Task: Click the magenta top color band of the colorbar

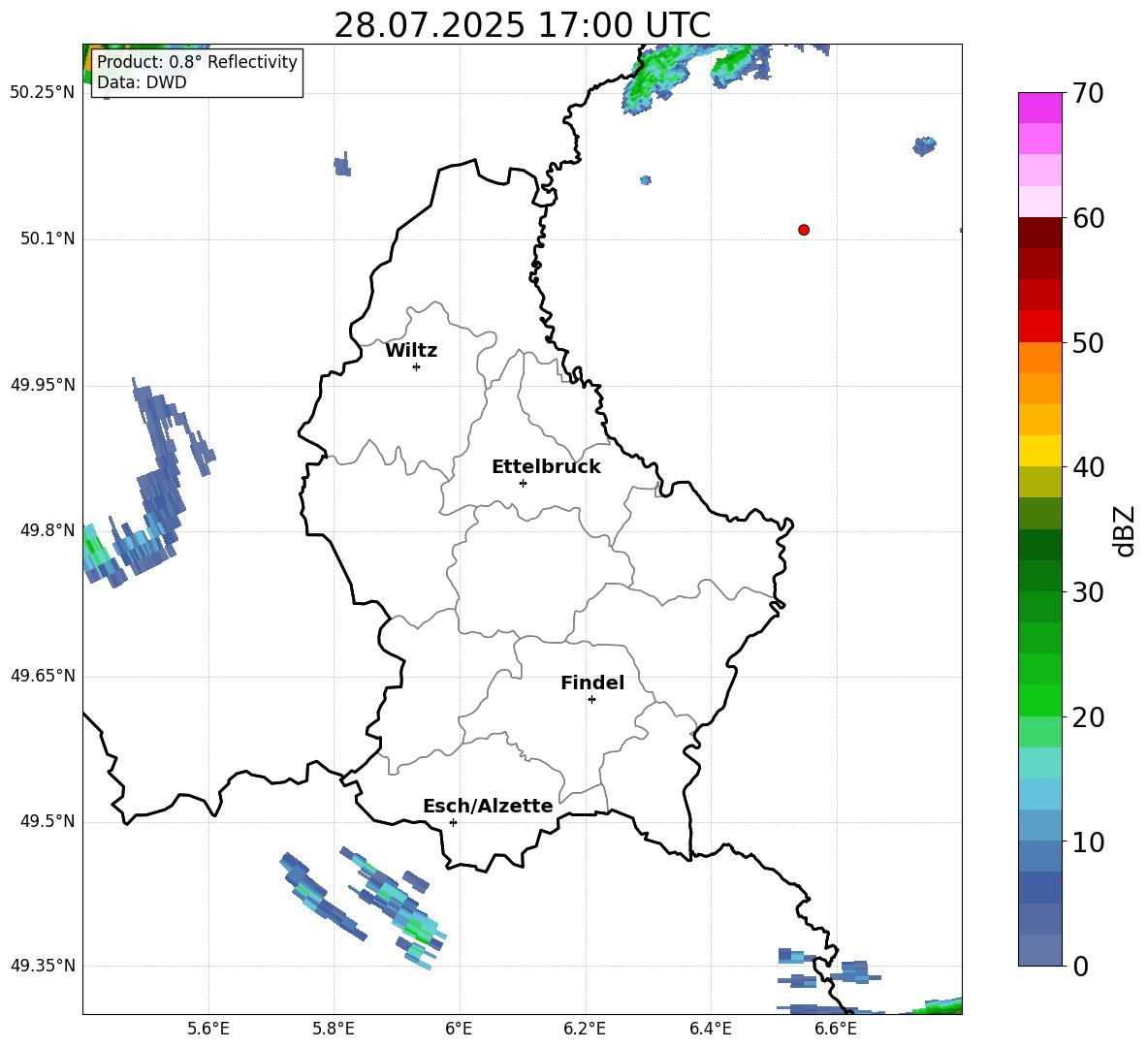Action: [1039, 108]
